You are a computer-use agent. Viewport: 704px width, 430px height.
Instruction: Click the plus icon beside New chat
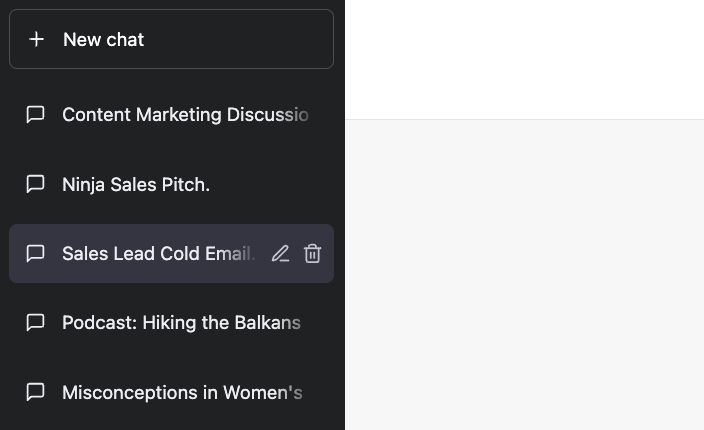point(37,39)
